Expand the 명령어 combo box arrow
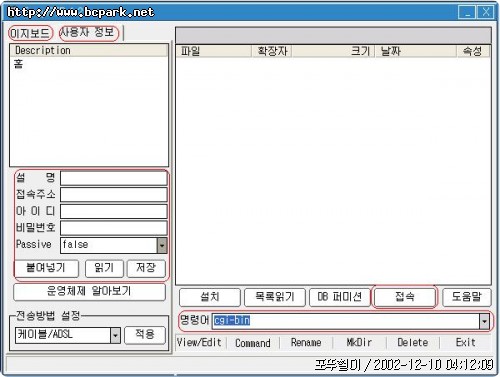Image resolution: width=500 pixels, height=377 pixels. (484, 321)
